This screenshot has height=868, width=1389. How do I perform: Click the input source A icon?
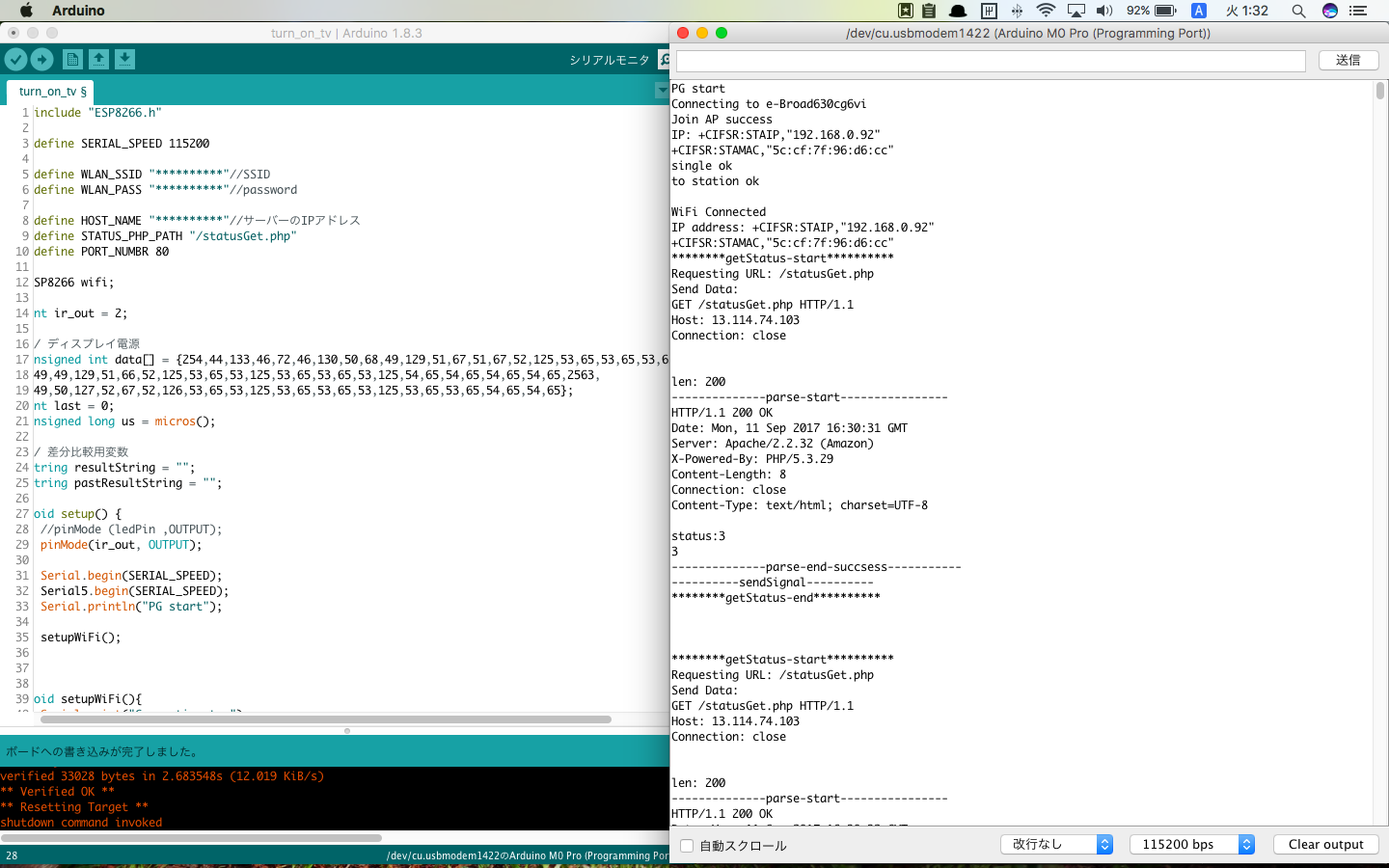1199,11
